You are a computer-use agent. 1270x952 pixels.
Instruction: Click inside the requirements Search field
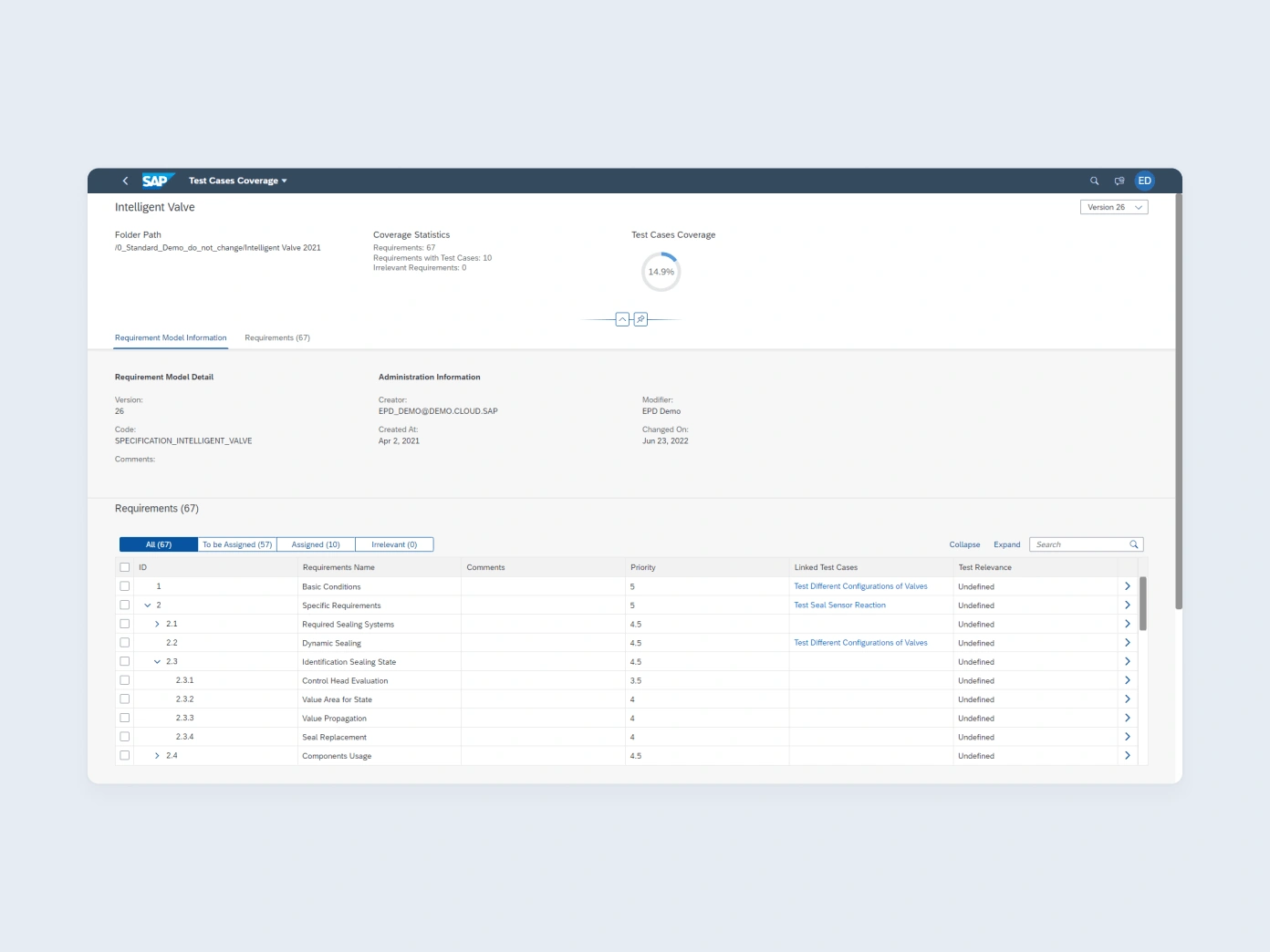[1077, 544]
